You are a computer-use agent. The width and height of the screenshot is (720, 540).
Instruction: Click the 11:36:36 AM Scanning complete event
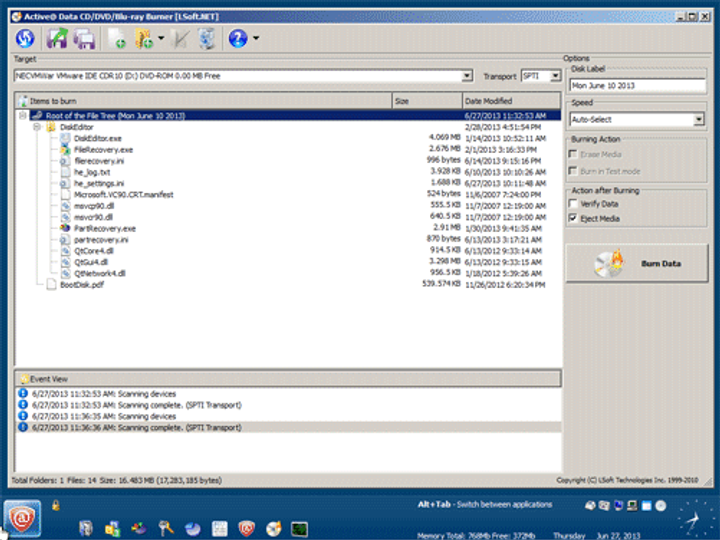coord(137,428)
